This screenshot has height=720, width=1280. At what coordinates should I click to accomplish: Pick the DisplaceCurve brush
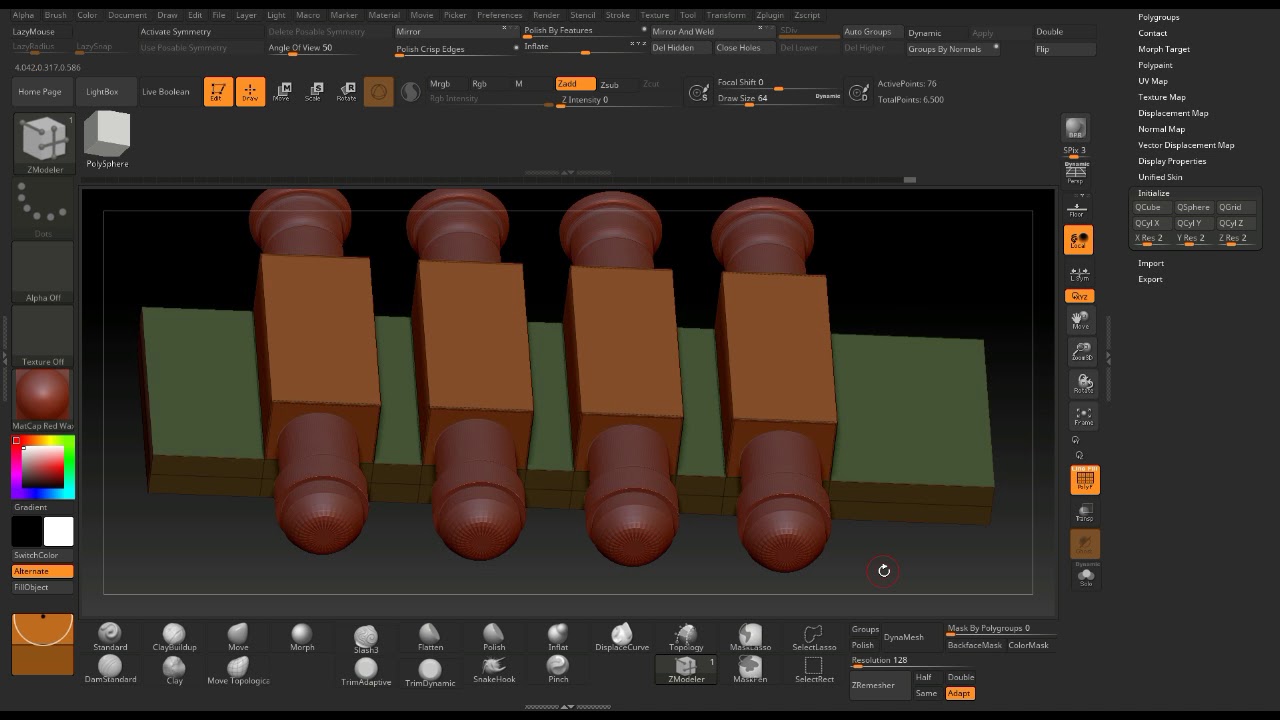tap(622, 637)
